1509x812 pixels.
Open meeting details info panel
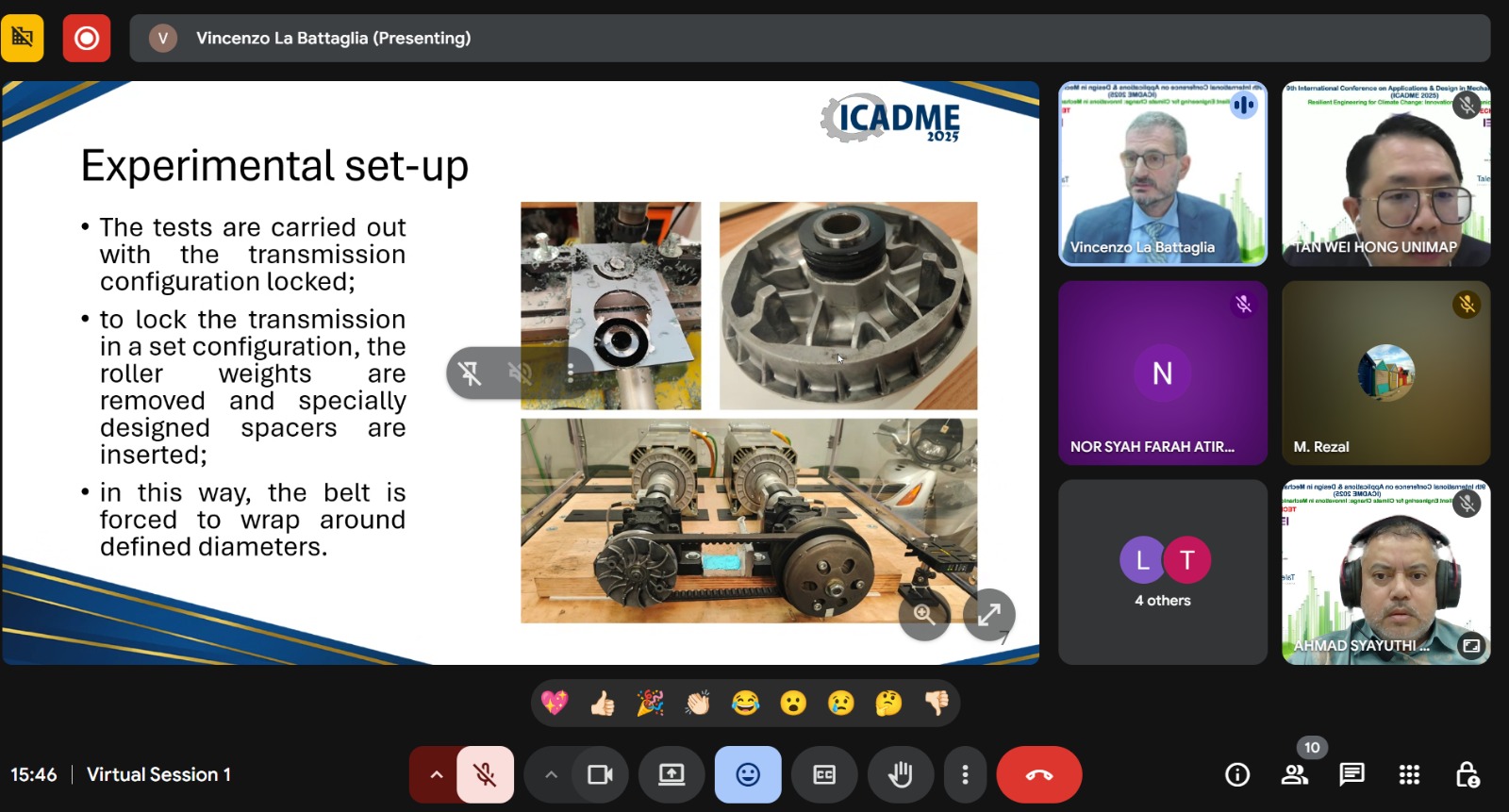[1237, 775]
